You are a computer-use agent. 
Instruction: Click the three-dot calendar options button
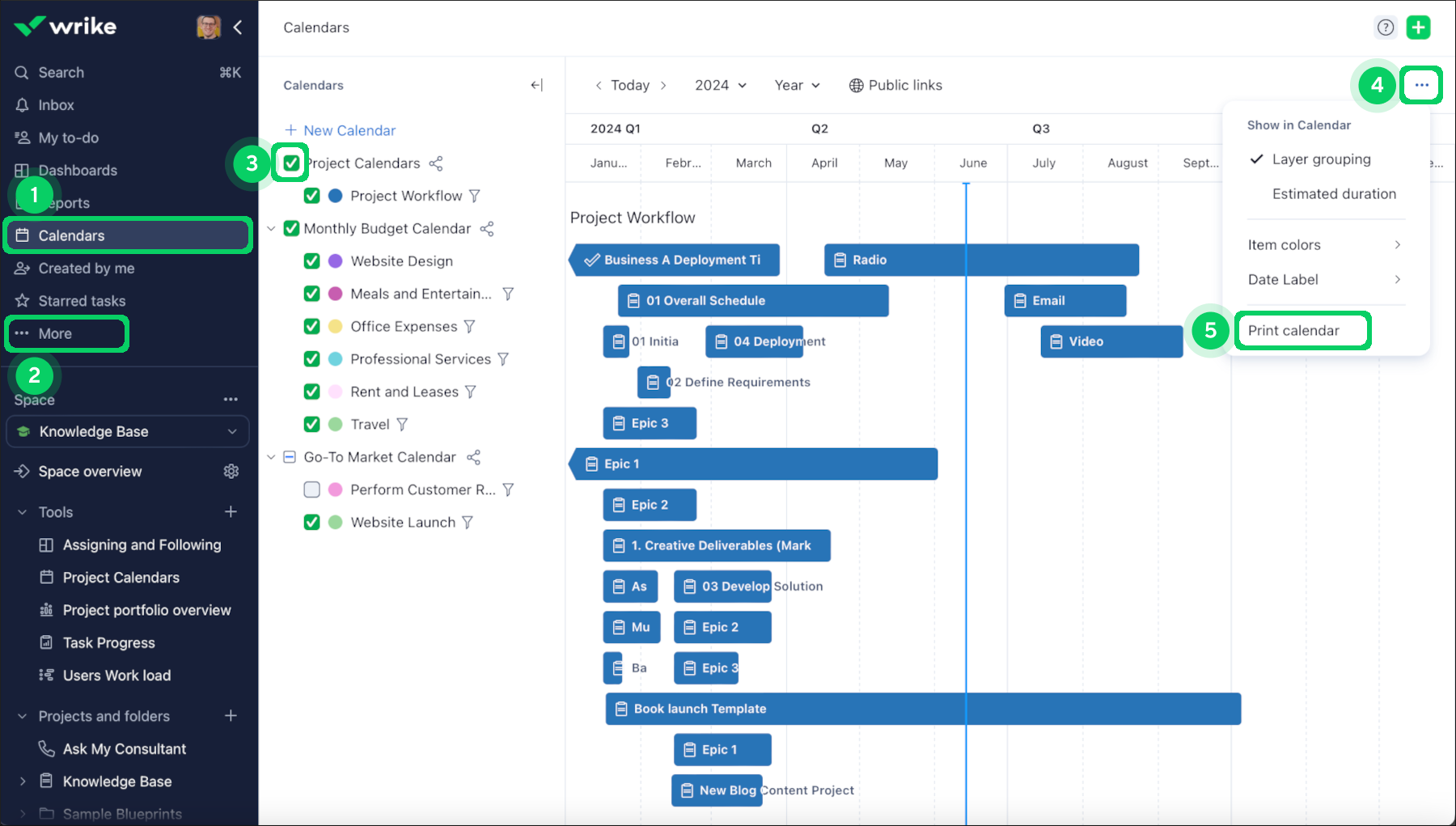point(1421,85)
